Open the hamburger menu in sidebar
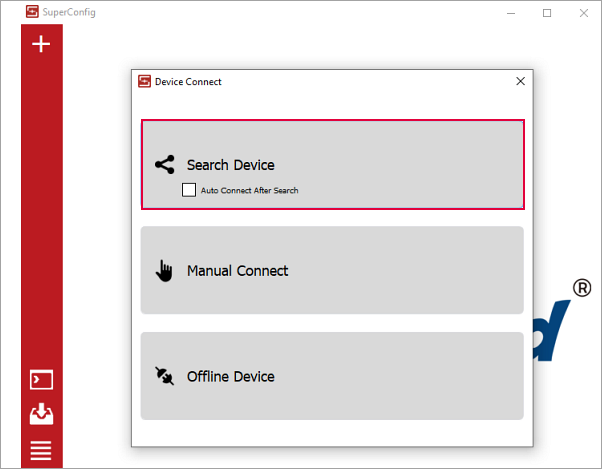This screenshot has width=602, height=469. (41, 450)
